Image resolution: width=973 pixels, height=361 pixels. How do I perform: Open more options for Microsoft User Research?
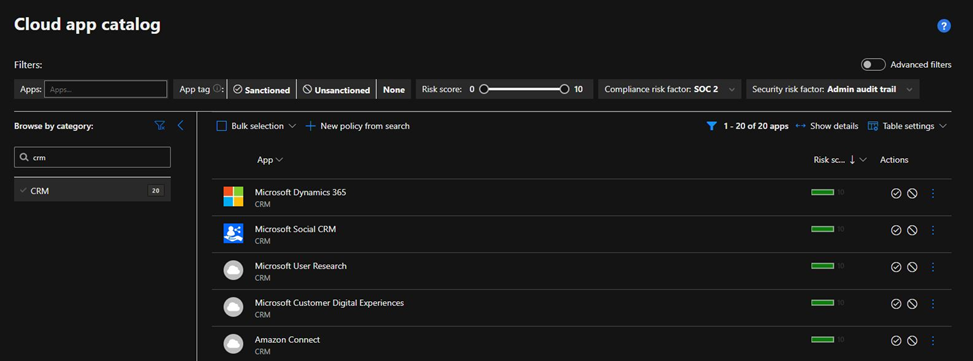click(x=933, y=267)
